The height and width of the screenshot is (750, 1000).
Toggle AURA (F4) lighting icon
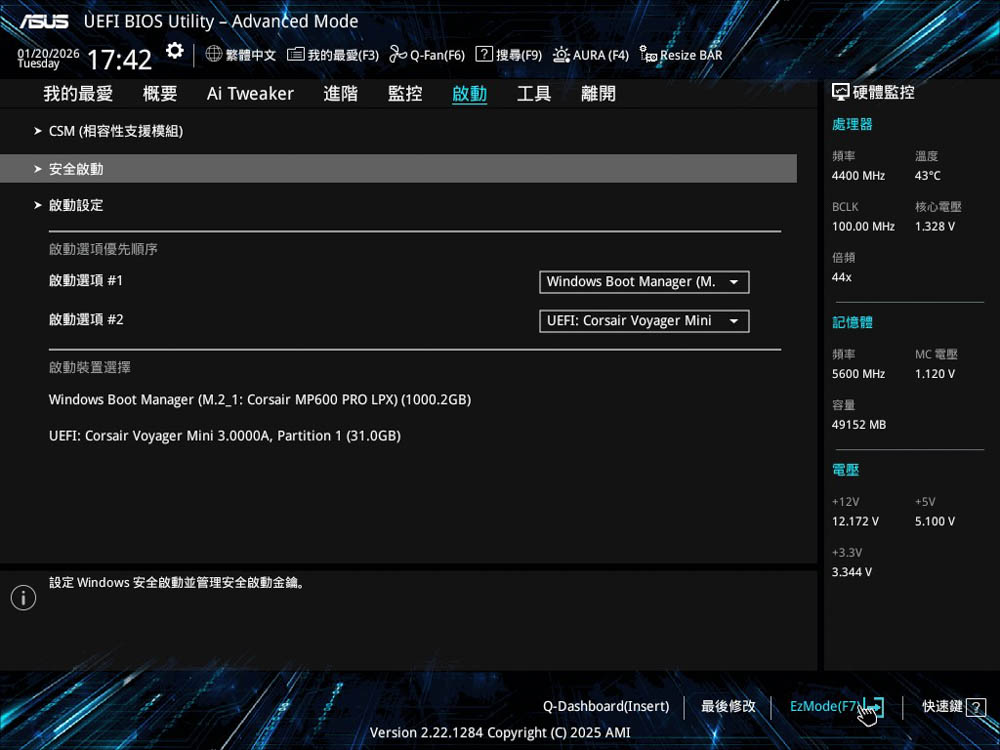pyautogui.click(x=561, y=55)
